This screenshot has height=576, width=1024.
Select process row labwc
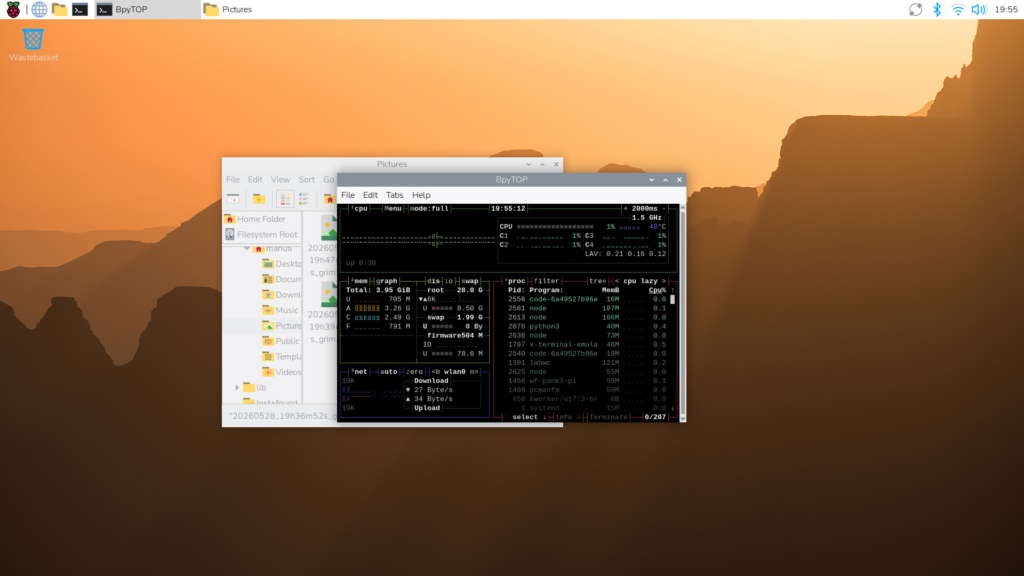(x=586, y=362)
